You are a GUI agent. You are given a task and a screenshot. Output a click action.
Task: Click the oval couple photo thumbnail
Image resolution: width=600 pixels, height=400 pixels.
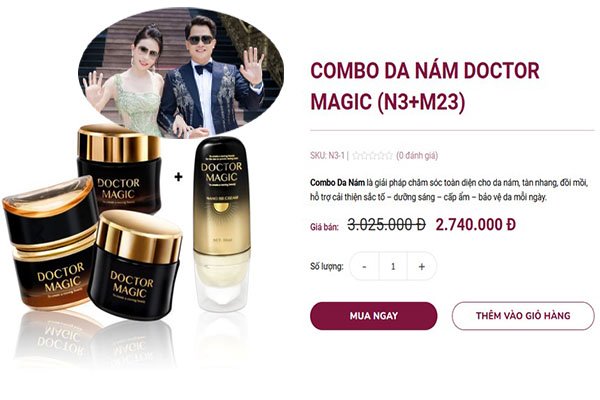pos(181,73)
